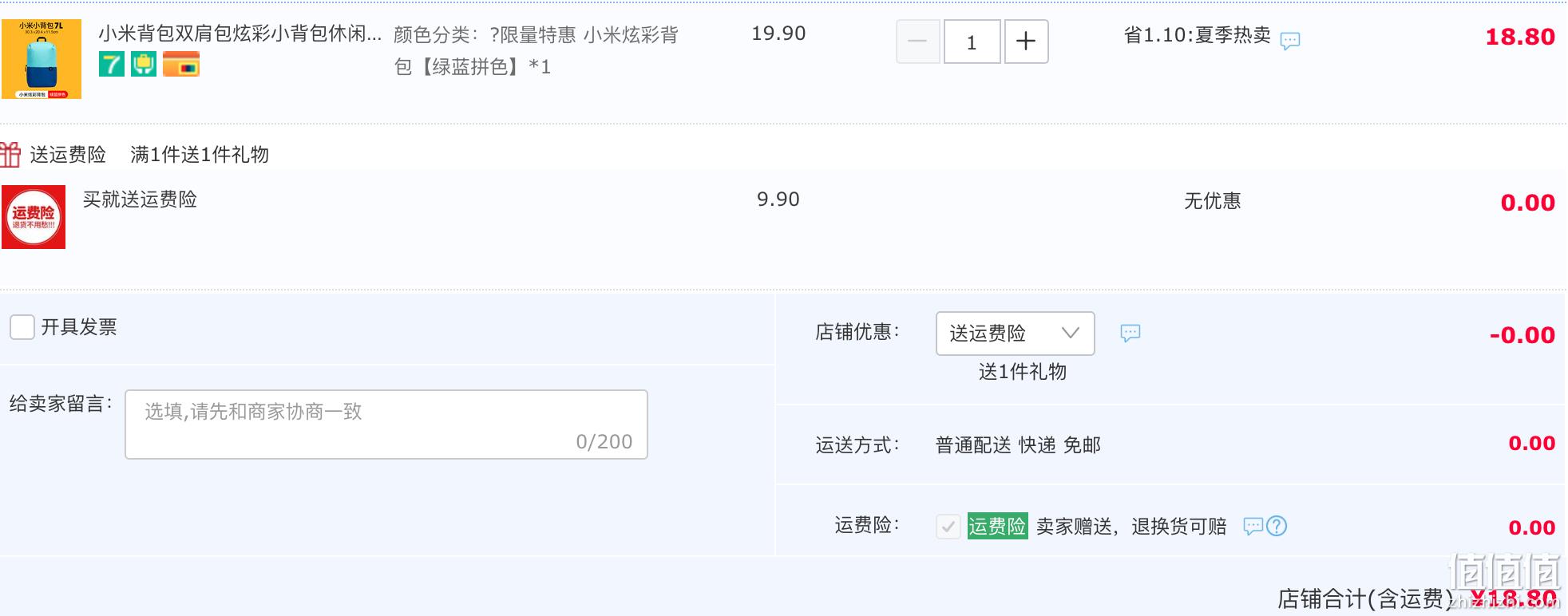Click the 给卖家留言 message text box
The height and width of the screenshot is (616, 1568).
[386, 424]
